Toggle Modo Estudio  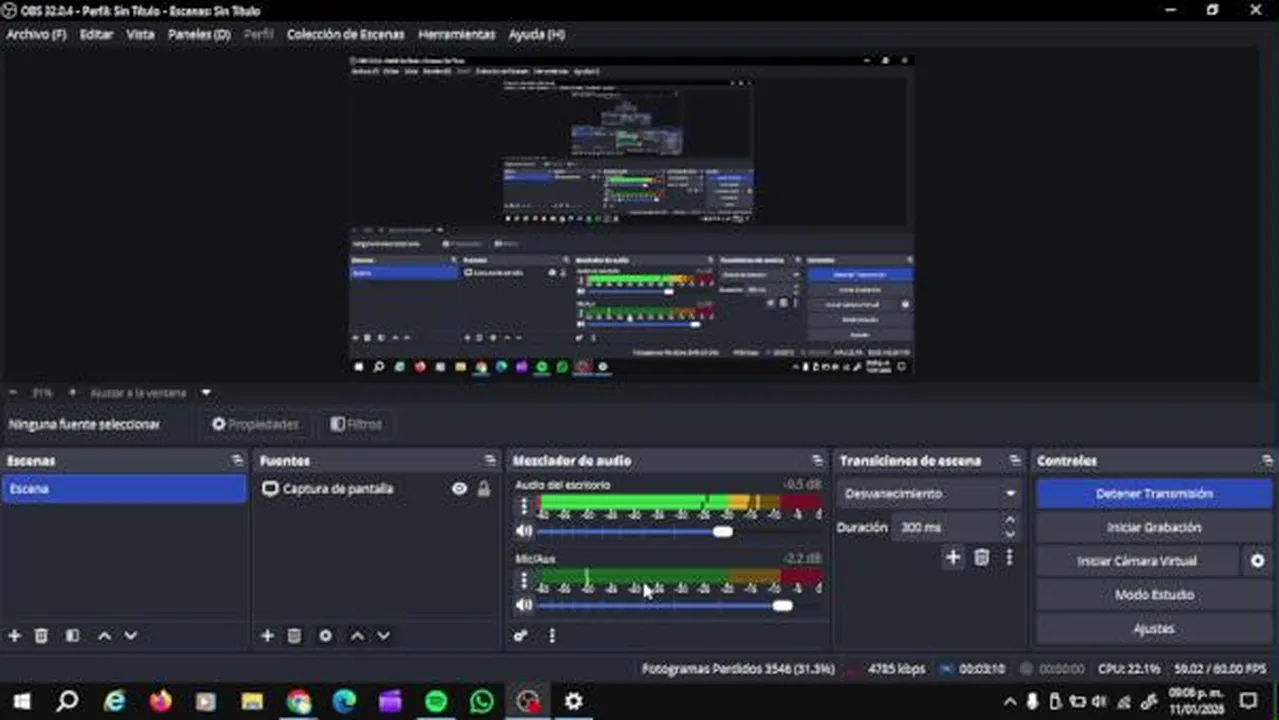[1154, 595]
